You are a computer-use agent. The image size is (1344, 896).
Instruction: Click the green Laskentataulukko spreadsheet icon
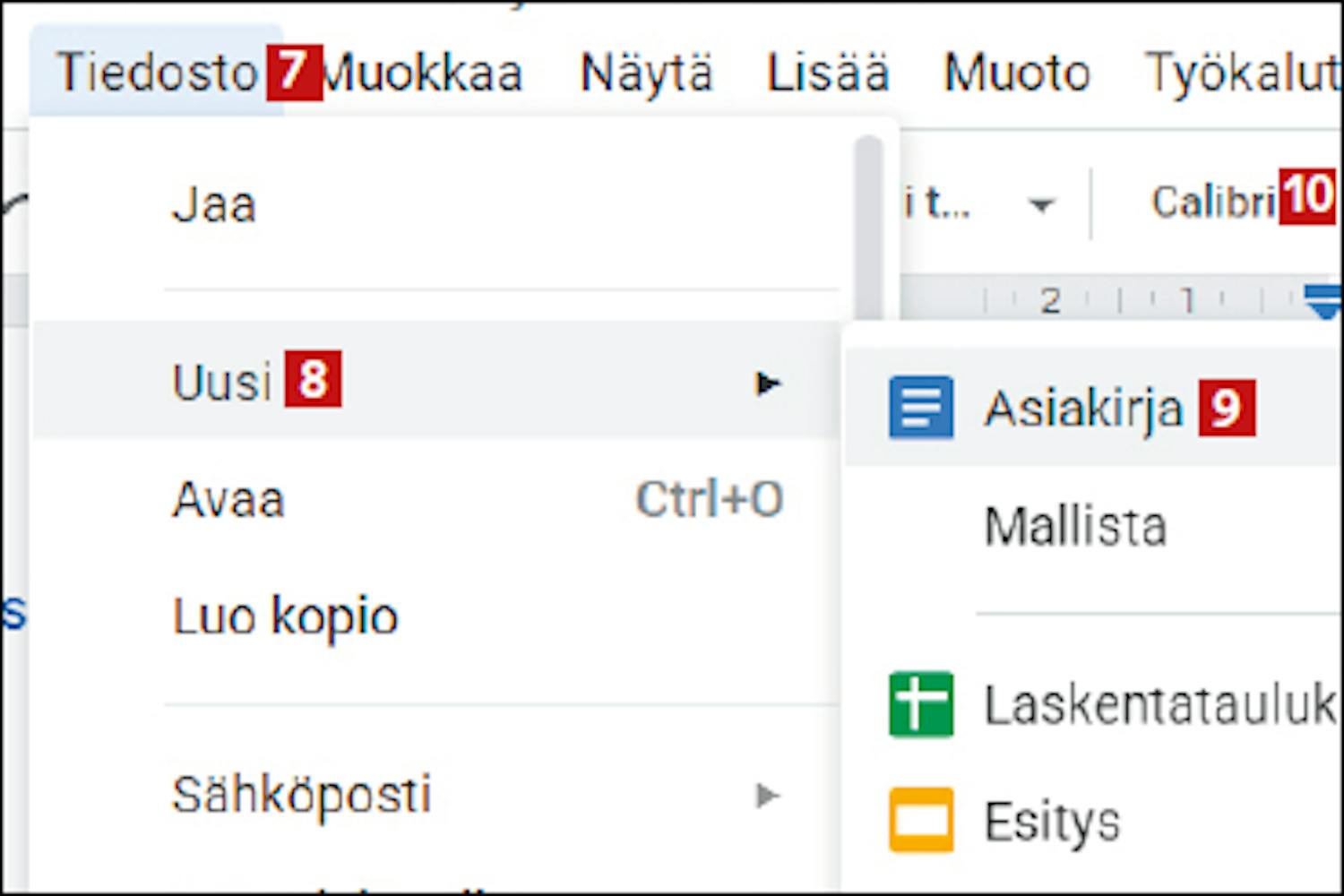tap(921, 704)
